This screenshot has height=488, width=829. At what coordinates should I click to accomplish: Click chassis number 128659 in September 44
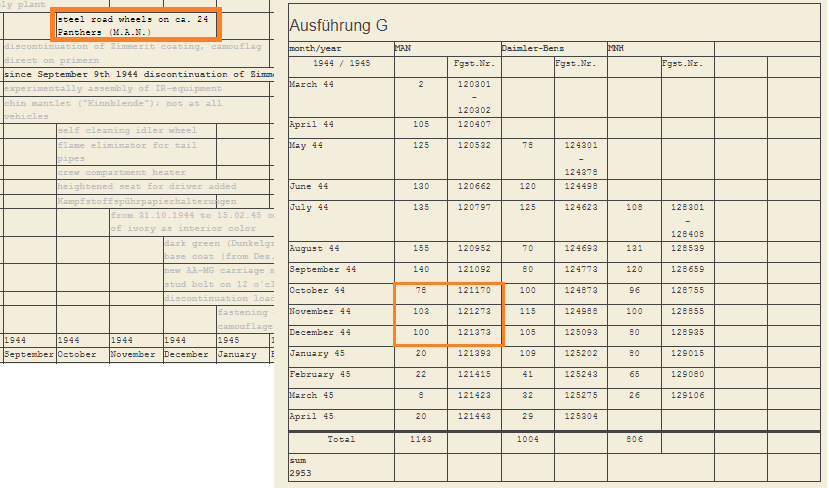coord(688,269)
